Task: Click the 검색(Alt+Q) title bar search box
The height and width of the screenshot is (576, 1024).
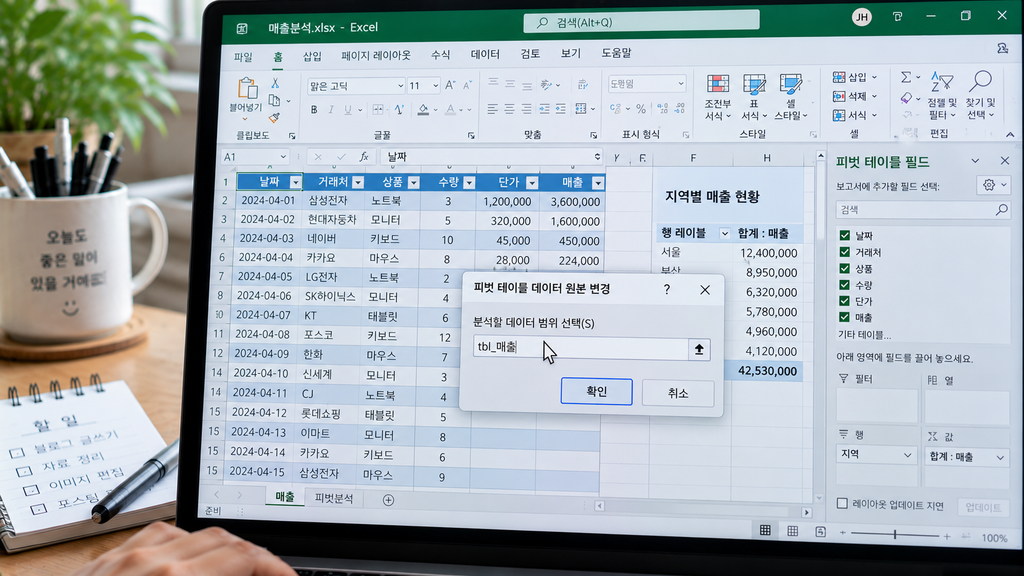Action: click(x=641, y=22)
